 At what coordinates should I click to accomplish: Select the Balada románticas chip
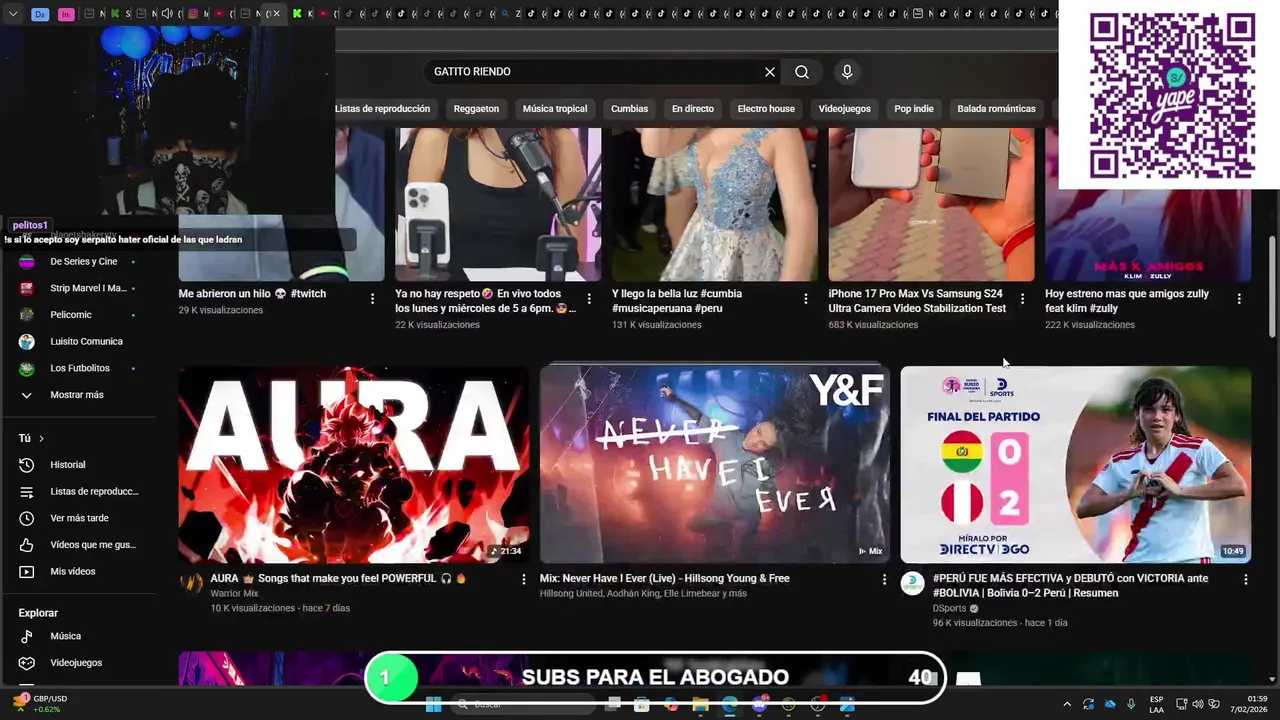[x=996, y=109]
